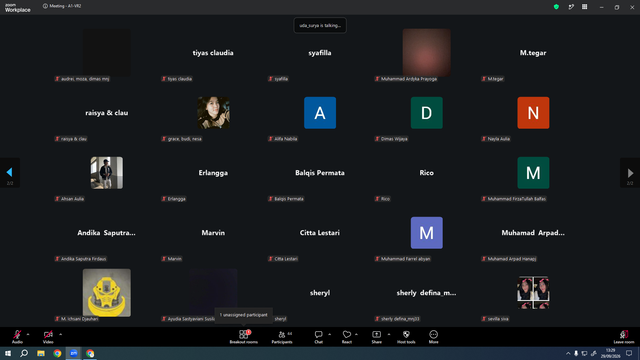640x360 pixels.
Task: Switch to the Zoom taskbar icon
Action: click(73, 353)
